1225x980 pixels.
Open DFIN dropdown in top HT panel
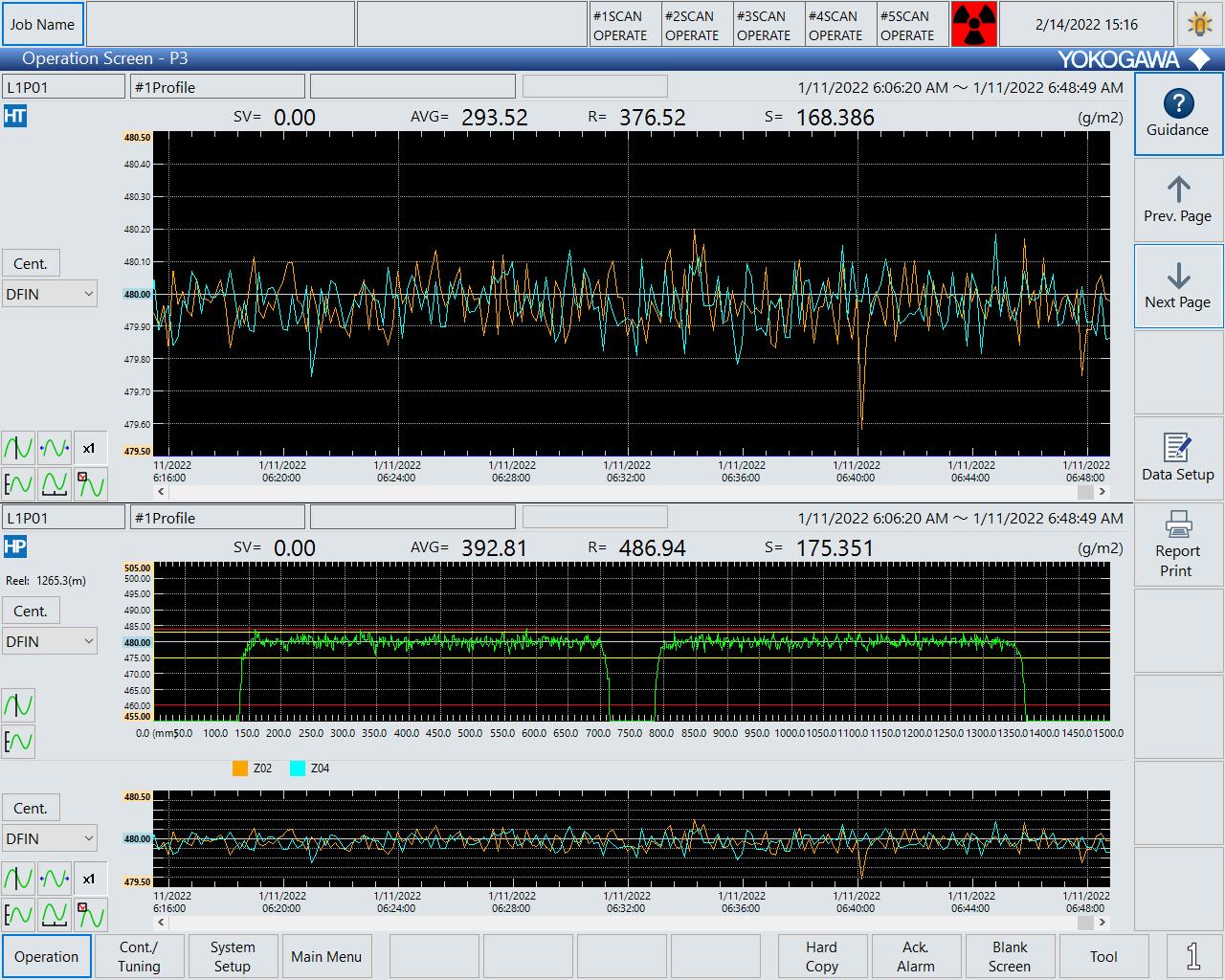[50, 294]
